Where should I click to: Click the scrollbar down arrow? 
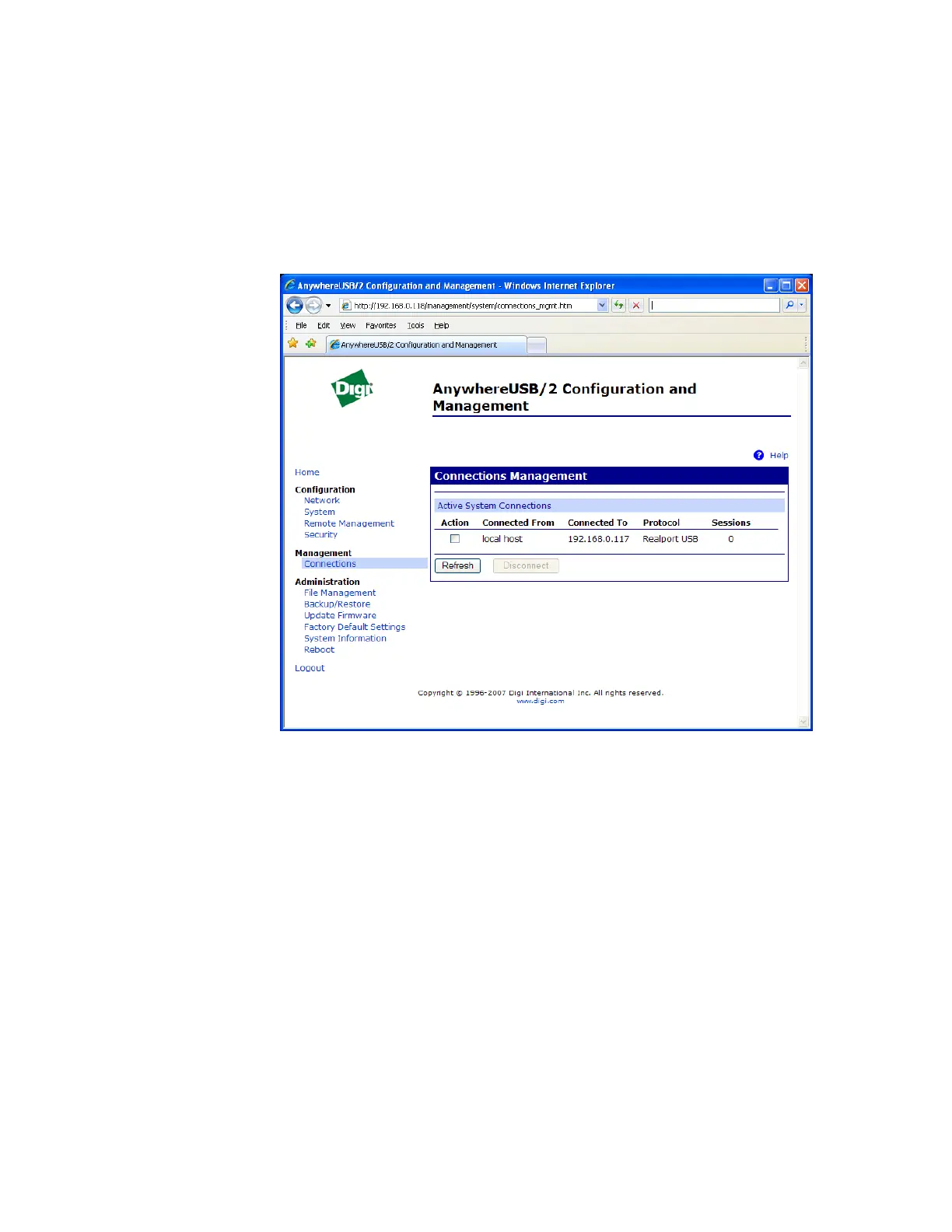pos(803,722)
